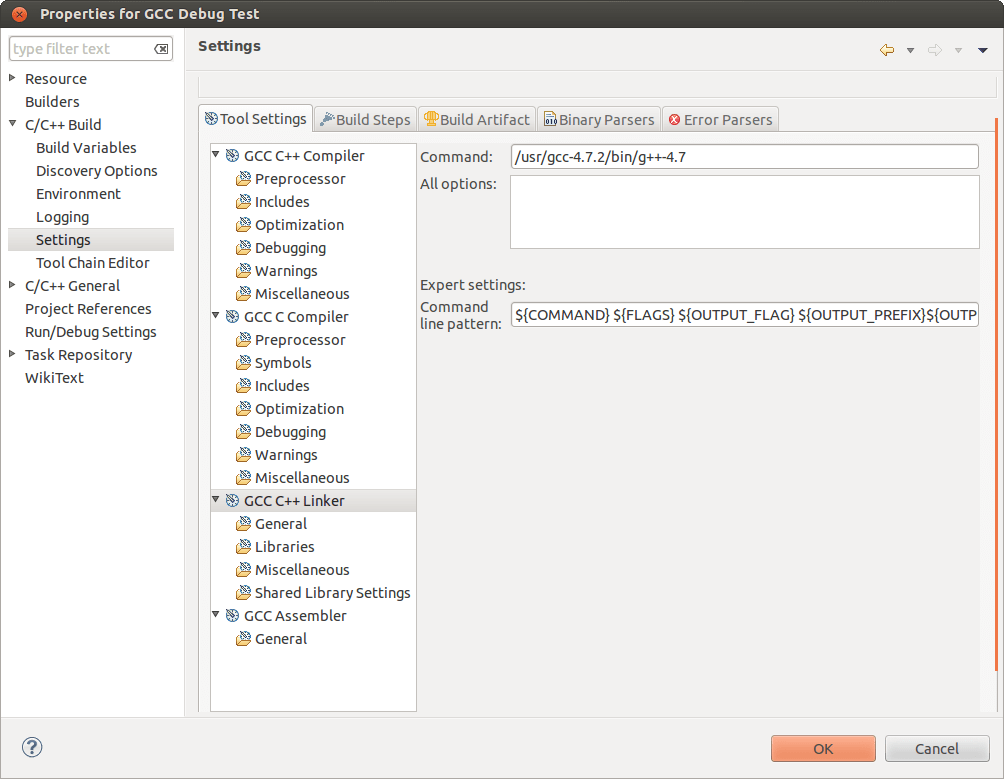The height and width of the screenshot is (779, 1004).
Task: Click the GCC C++ Linker tool icon
Action: 232,501
